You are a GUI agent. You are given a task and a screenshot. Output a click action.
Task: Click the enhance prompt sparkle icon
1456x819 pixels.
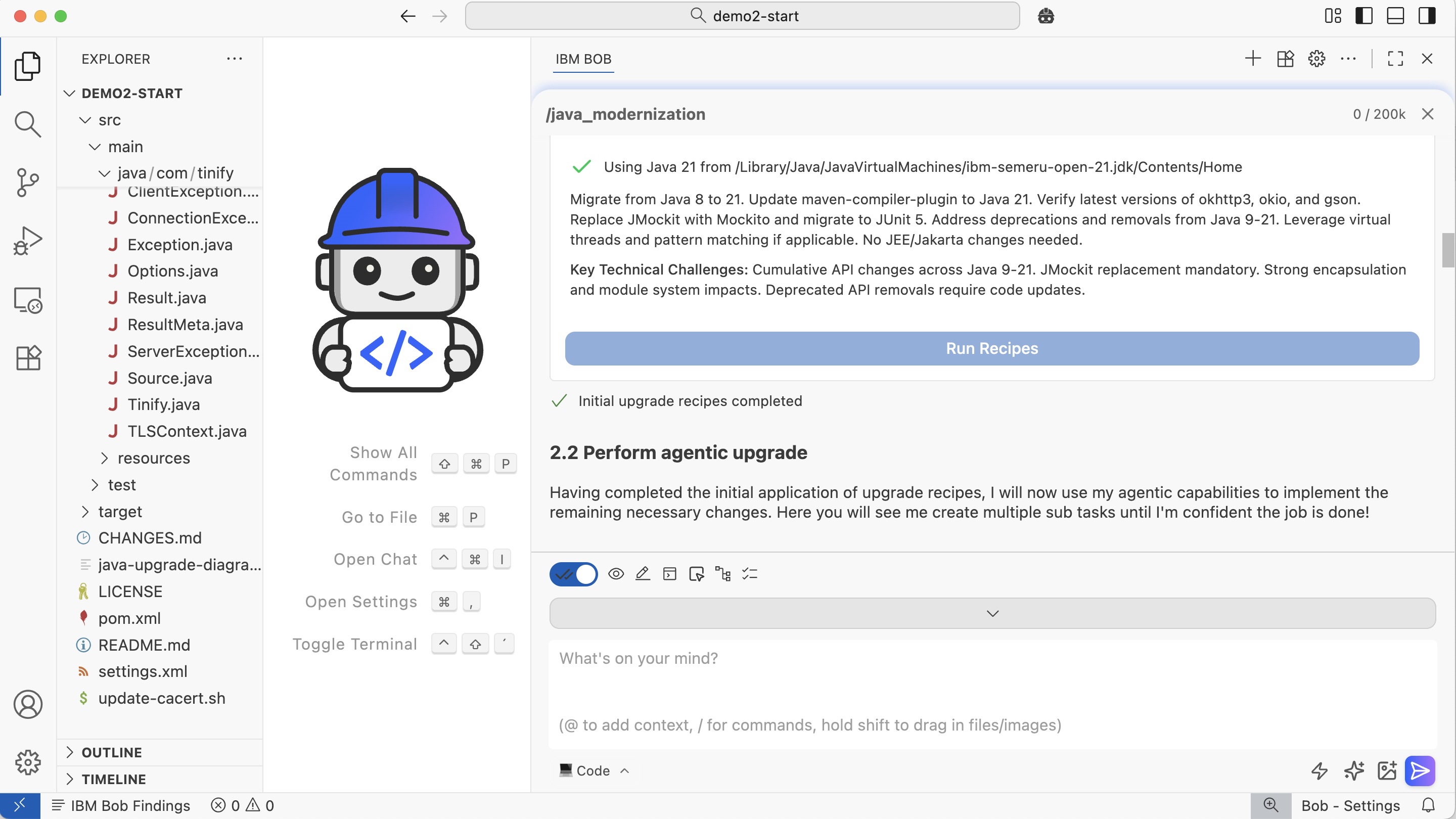point(1354,770)
